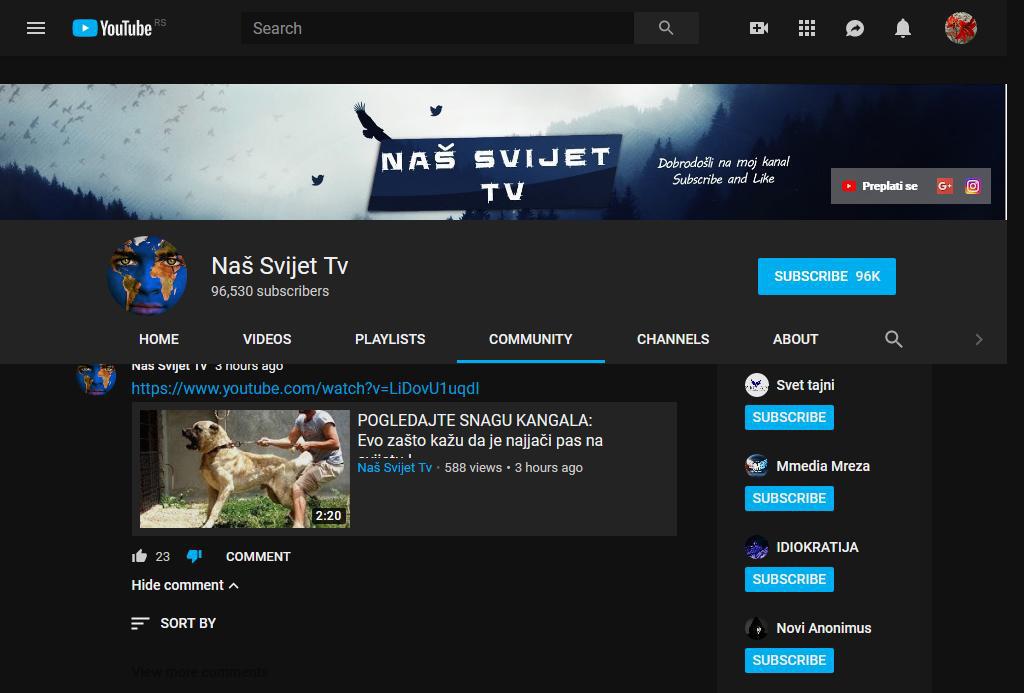Viewport: 1024px width, 693px height.
Task: Open the Kangal dog video thumbnail
Action: point(245,468)
